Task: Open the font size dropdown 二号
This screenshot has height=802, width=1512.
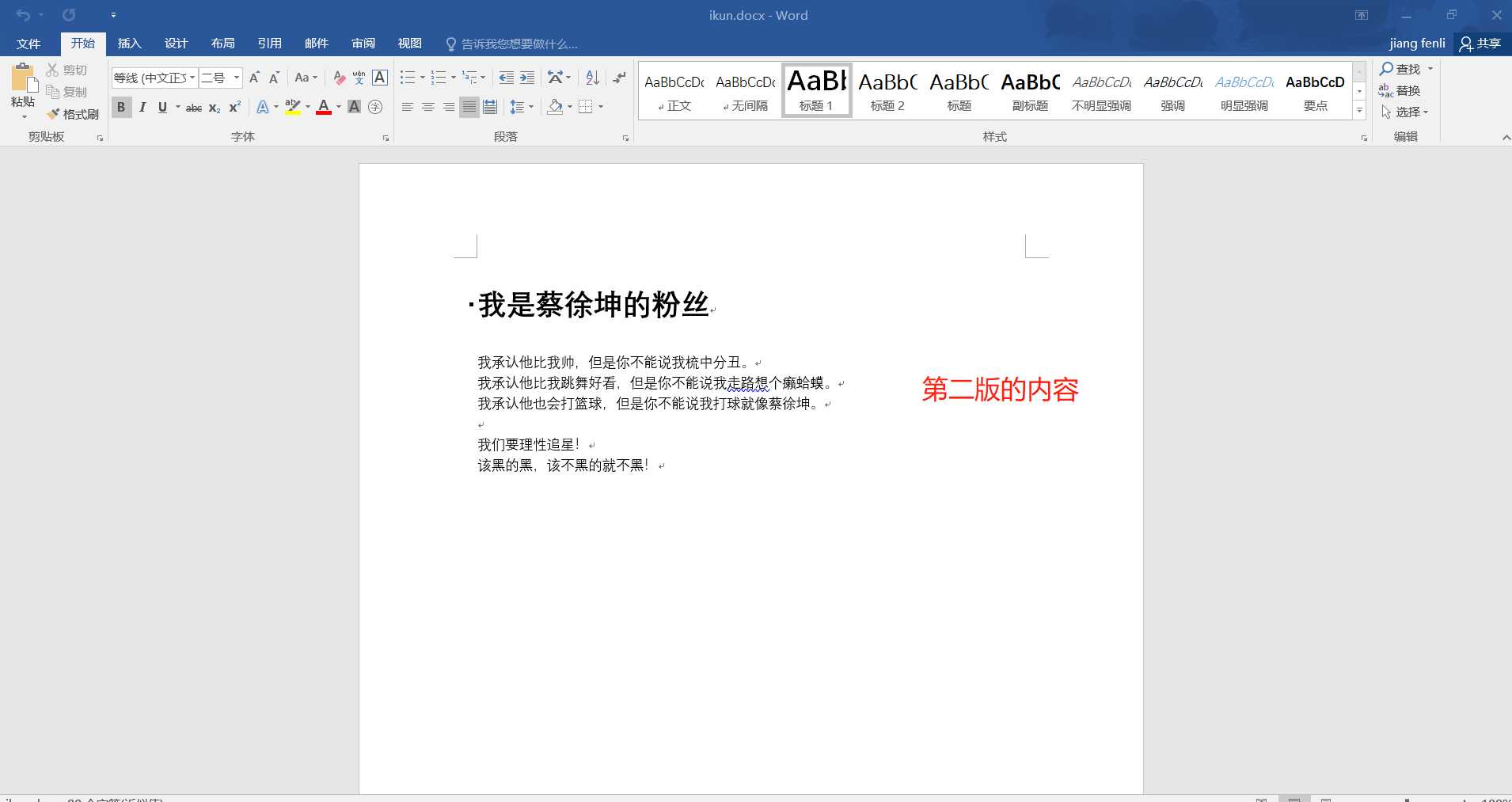Action: (x=236, y=78)
